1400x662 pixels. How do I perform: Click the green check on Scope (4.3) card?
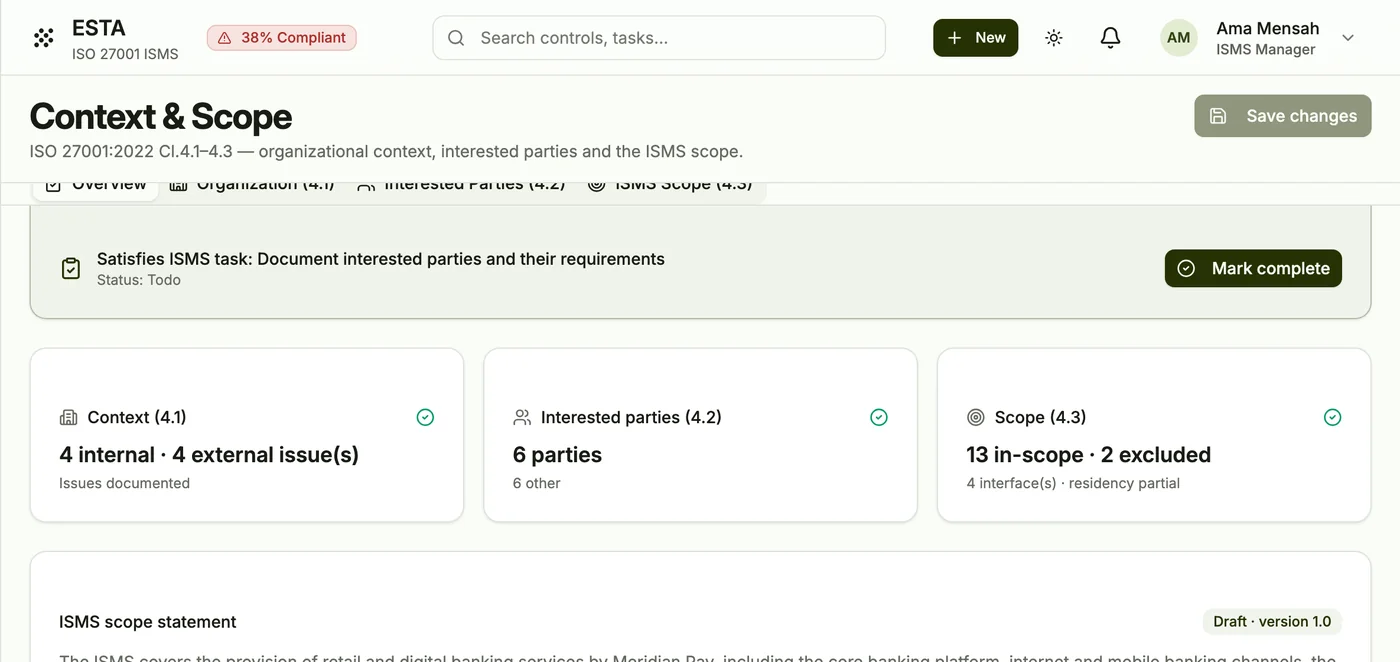tap(1332, 417)
